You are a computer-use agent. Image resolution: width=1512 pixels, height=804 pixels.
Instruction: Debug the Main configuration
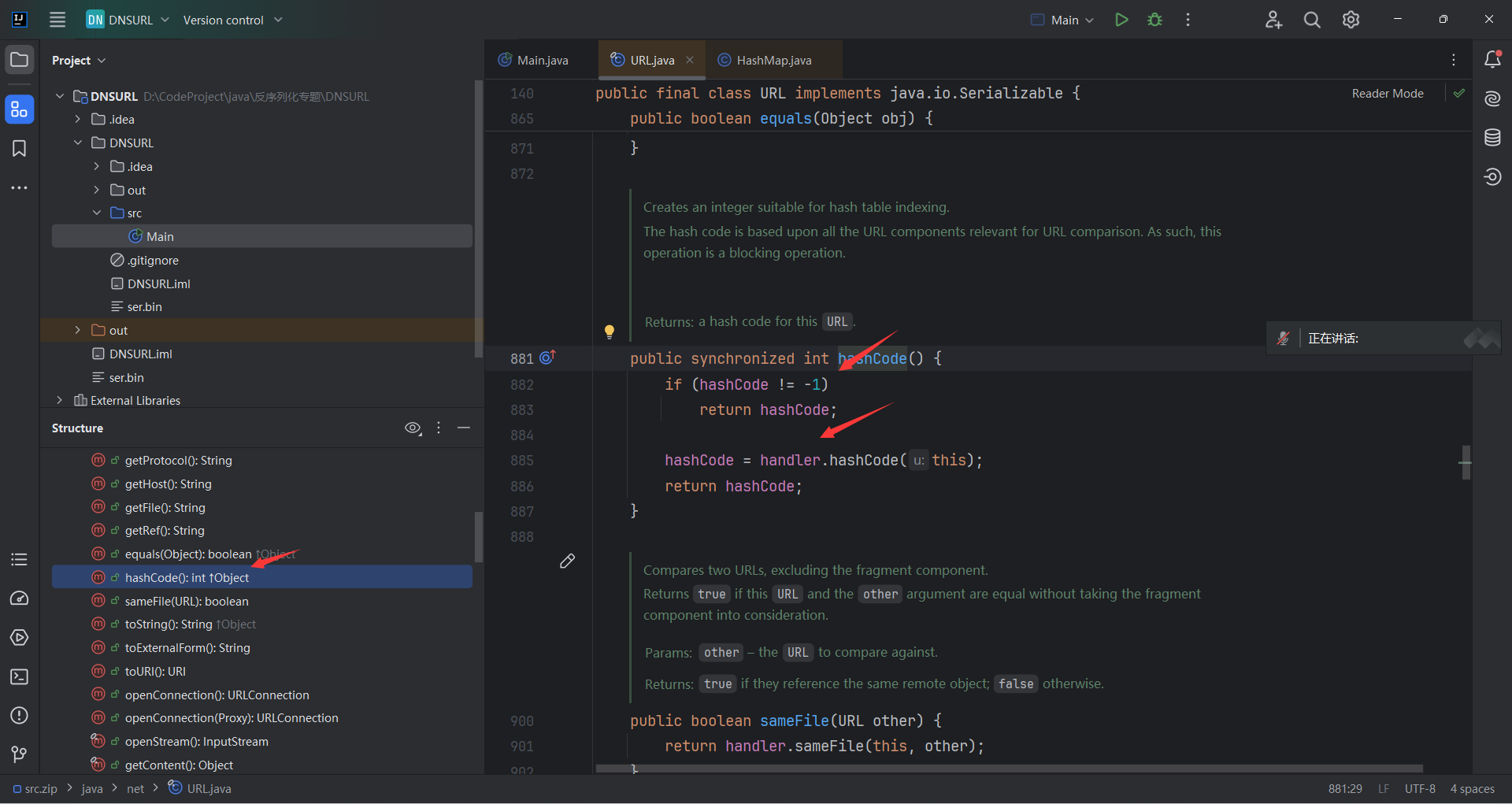tap(1154, 20)
